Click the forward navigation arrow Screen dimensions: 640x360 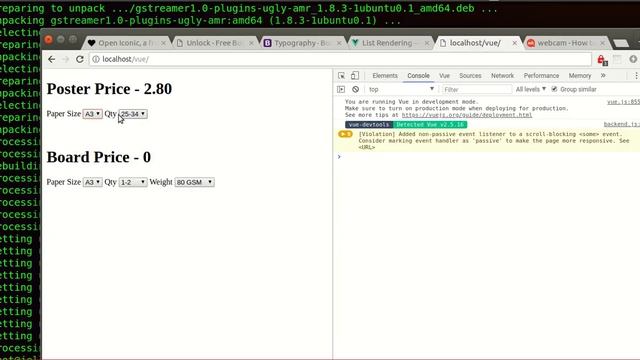coord(65,59)
